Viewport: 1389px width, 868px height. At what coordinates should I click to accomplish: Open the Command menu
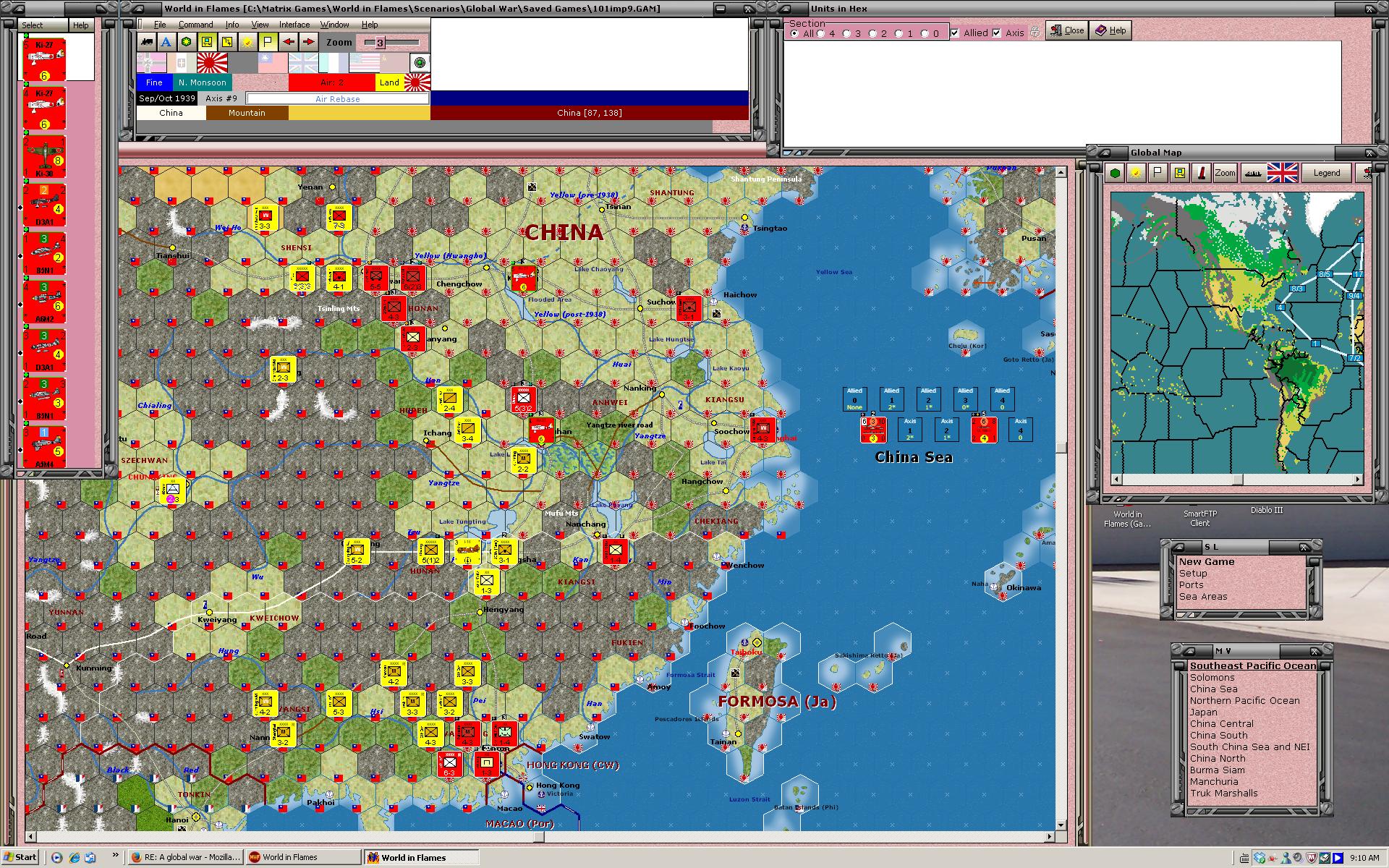tap(195, 25)
